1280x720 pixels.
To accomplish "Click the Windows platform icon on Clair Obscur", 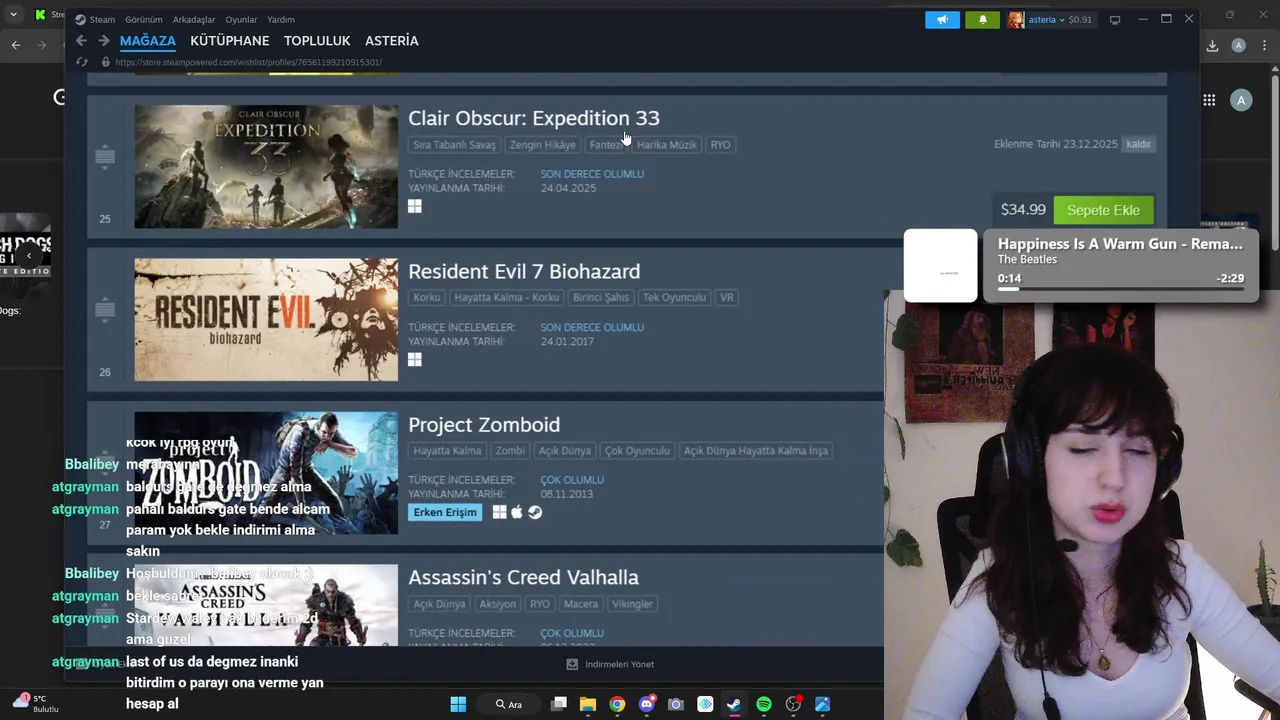I will click(x=415, y=206).
